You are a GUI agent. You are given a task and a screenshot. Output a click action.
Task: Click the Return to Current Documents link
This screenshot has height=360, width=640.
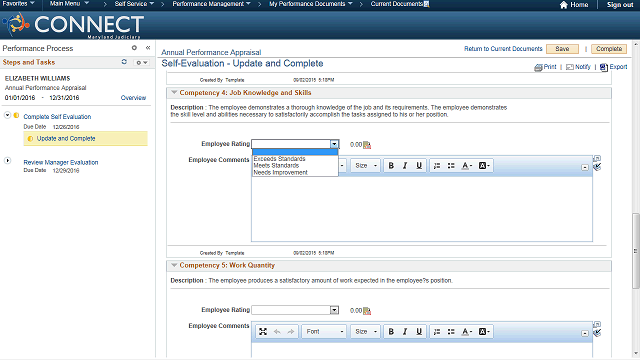503,49
